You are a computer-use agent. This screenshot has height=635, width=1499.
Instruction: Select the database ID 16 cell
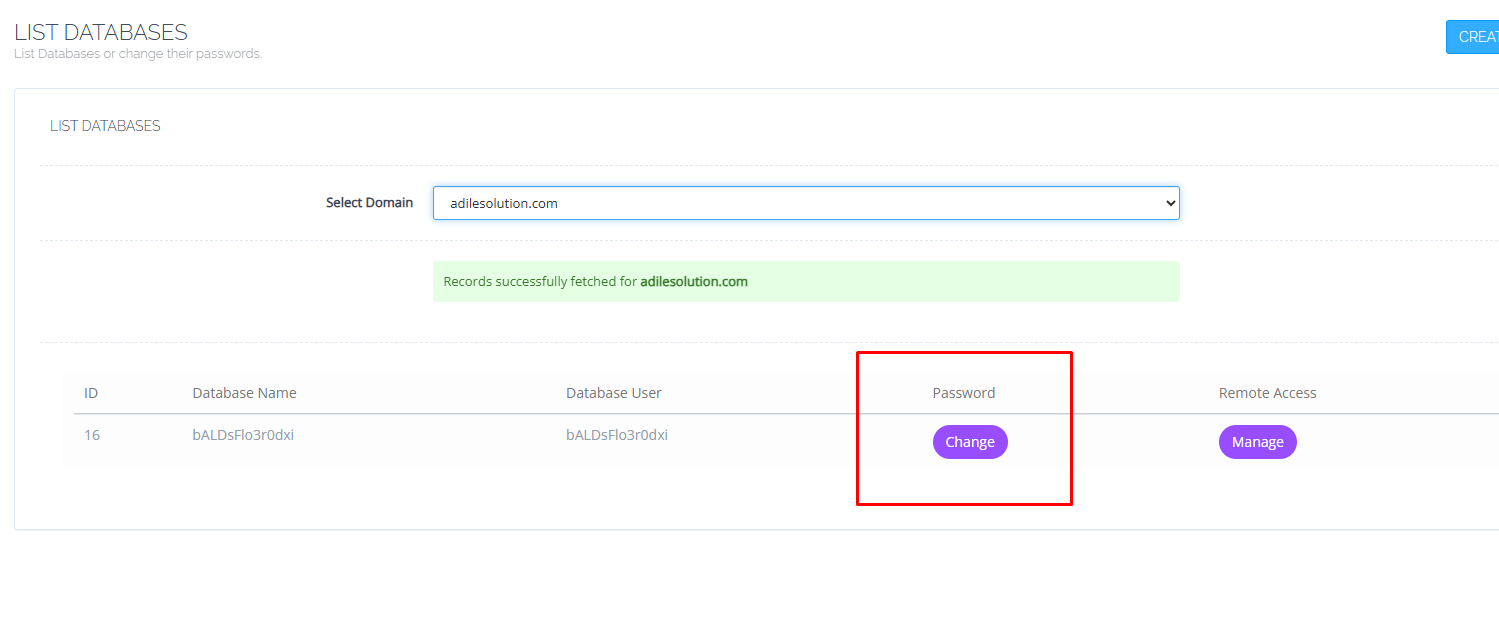click(x=92, y=436)
